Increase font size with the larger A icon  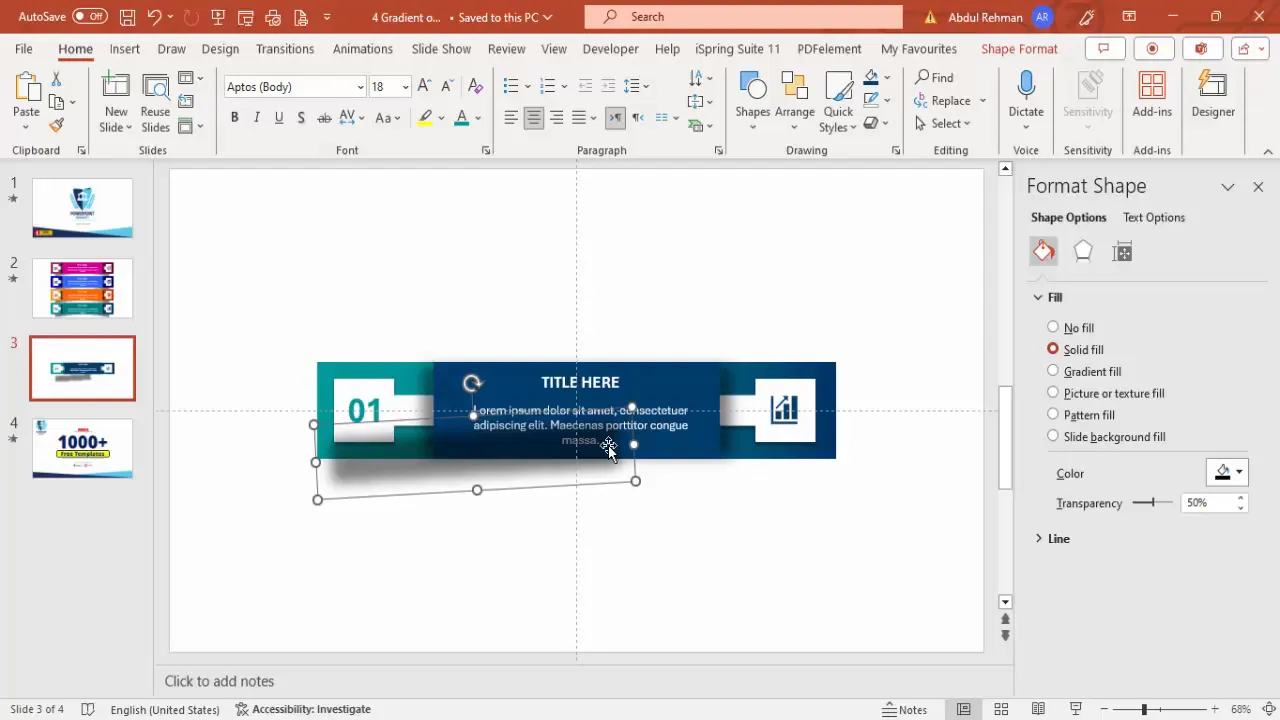[x=424, y=87]
